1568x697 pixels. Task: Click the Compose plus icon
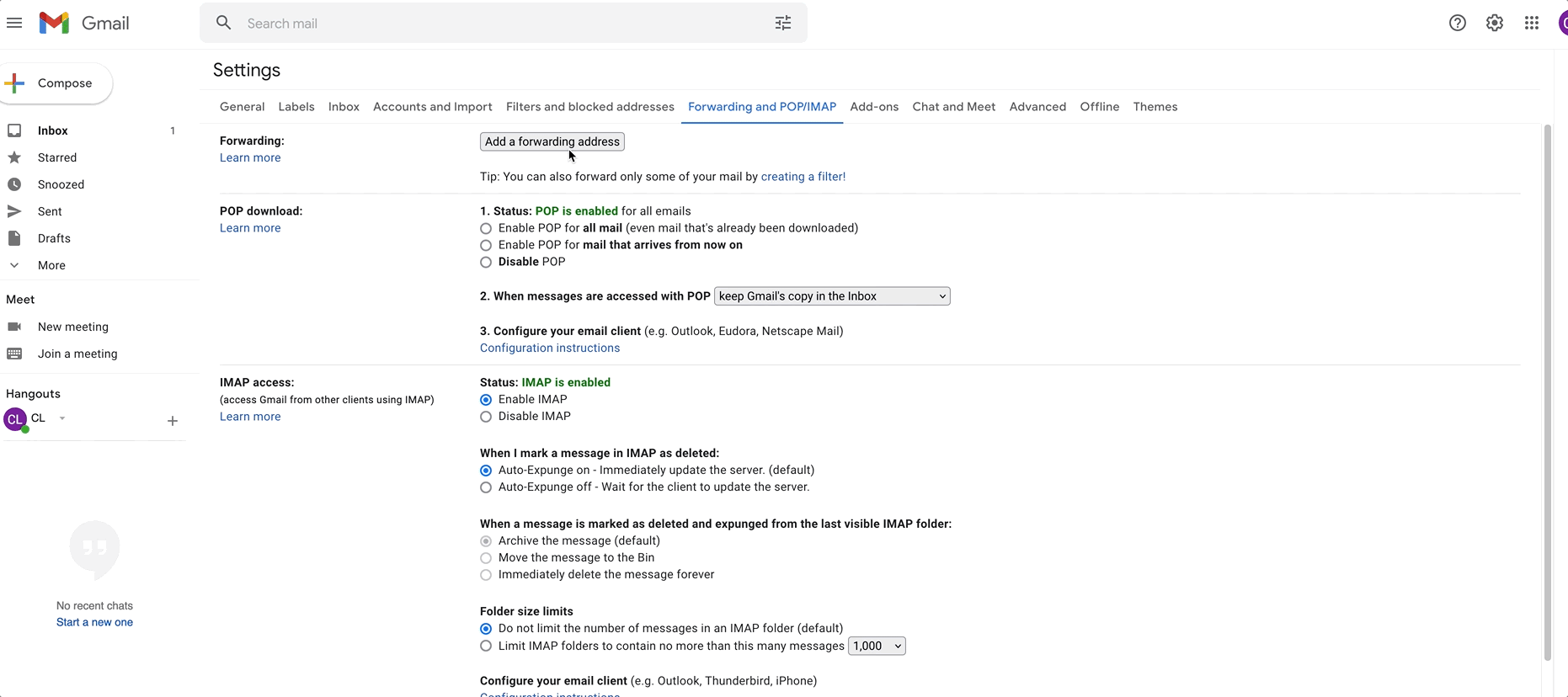(x=14, y=83)
